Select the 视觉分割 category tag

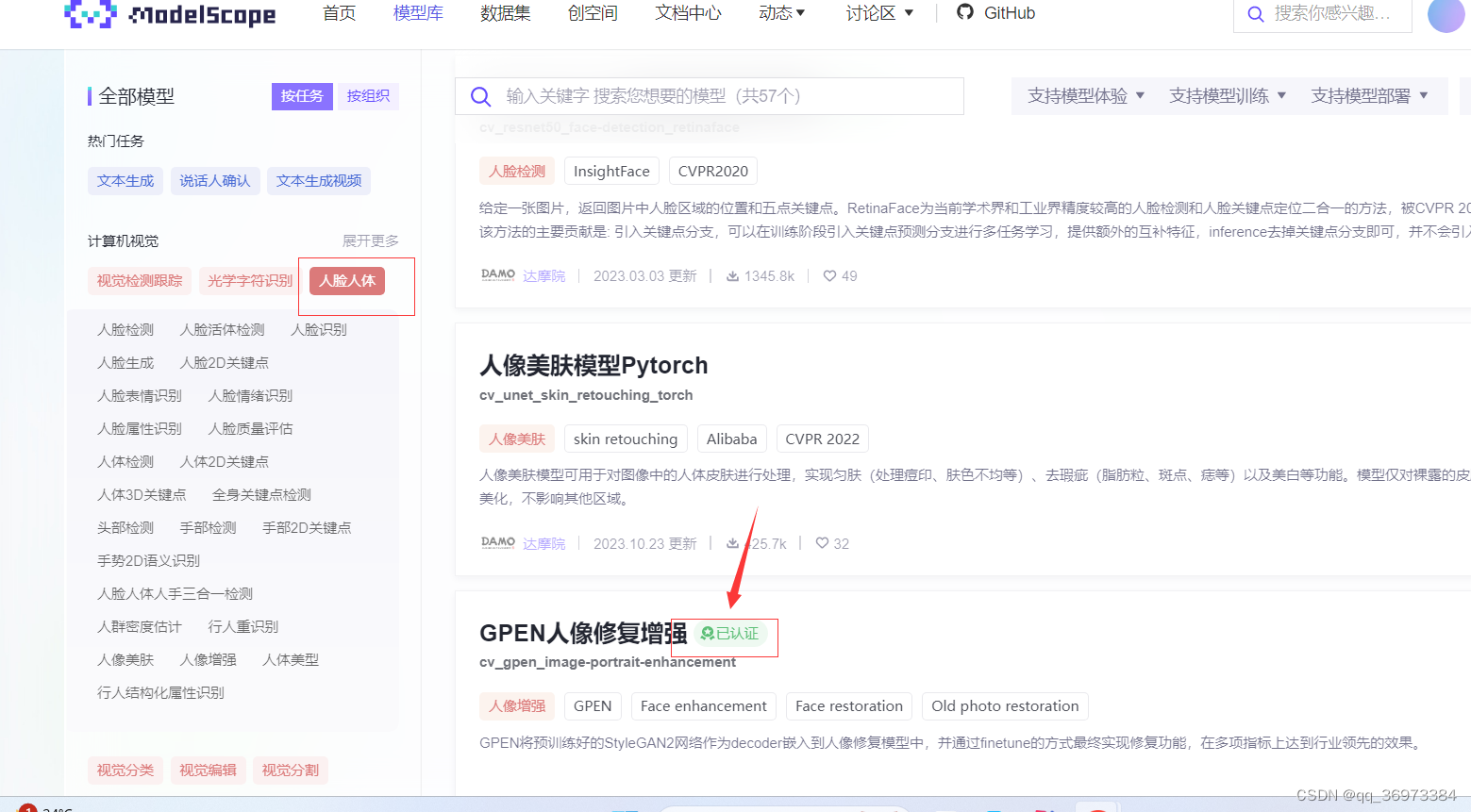pyautogui.click(x=291, y=771)
